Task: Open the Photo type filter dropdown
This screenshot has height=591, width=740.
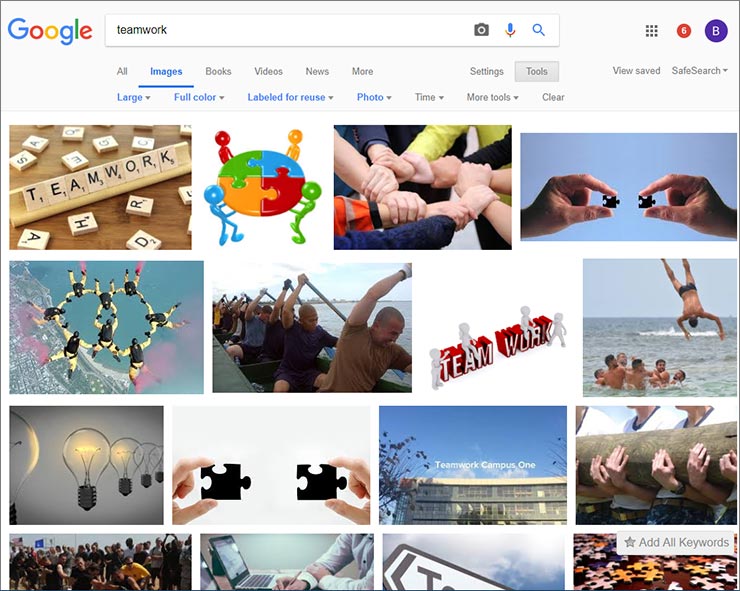Action: point(374,97)
